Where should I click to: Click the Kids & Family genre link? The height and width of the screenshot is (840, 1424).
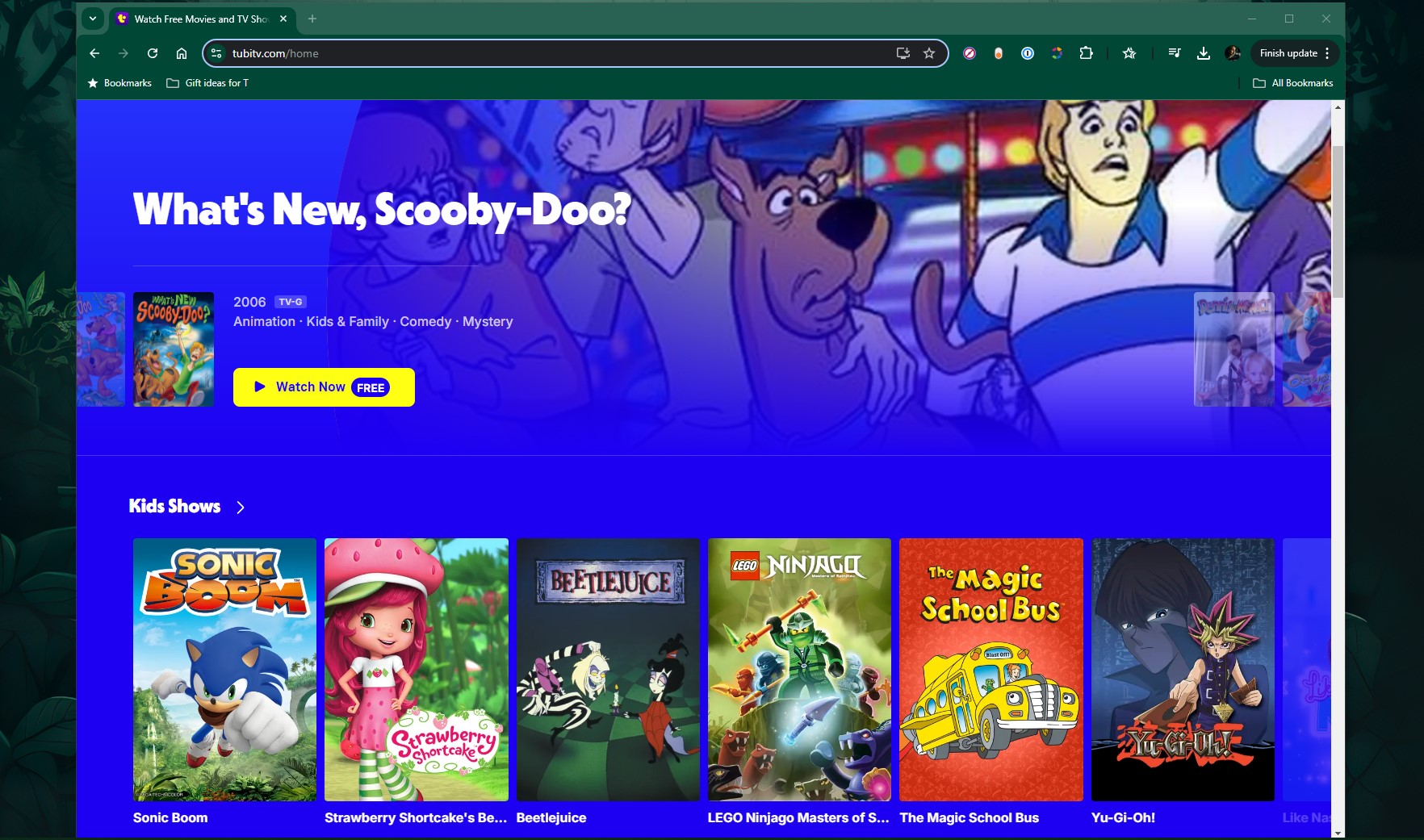(x=347, y=321)
